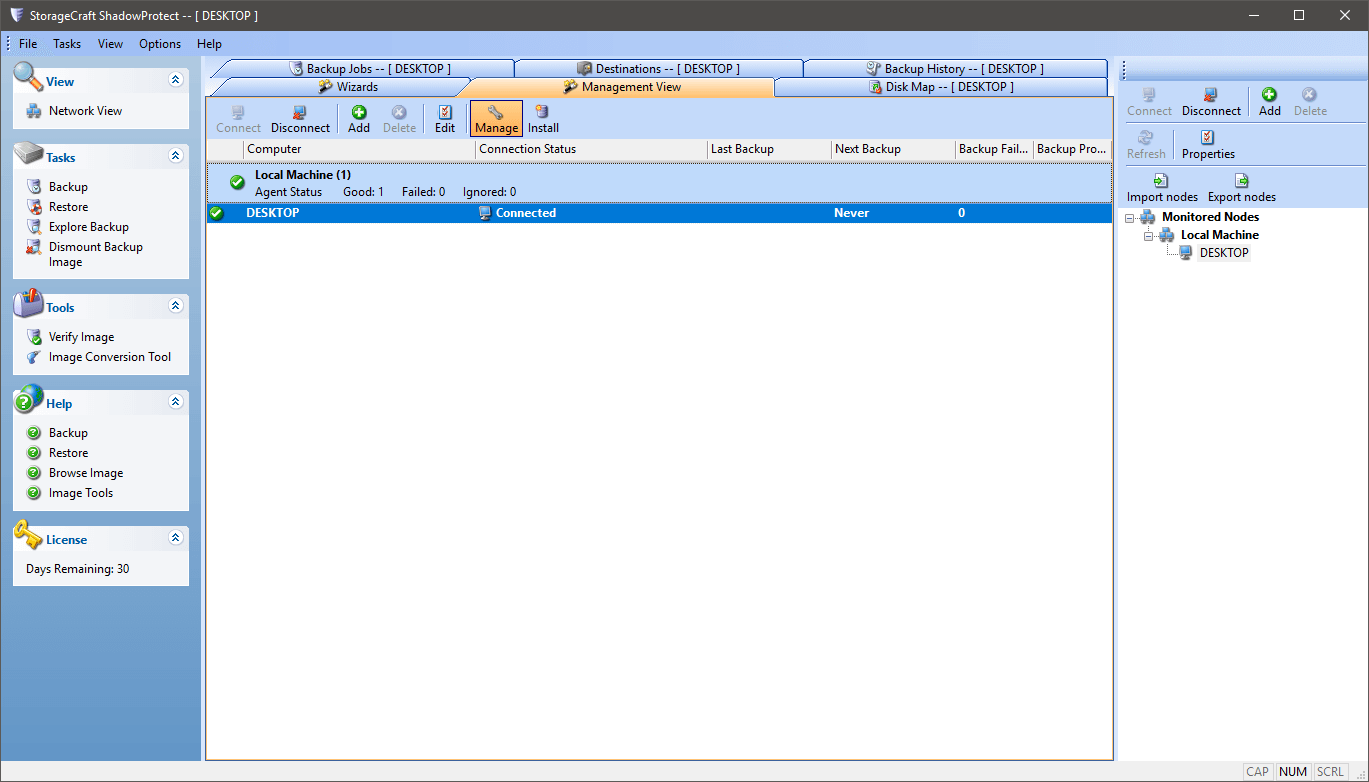The width and height of the screenshot is (1369, 782).
Task: Open the Tasks menu
Action: [x=67, y=44]
